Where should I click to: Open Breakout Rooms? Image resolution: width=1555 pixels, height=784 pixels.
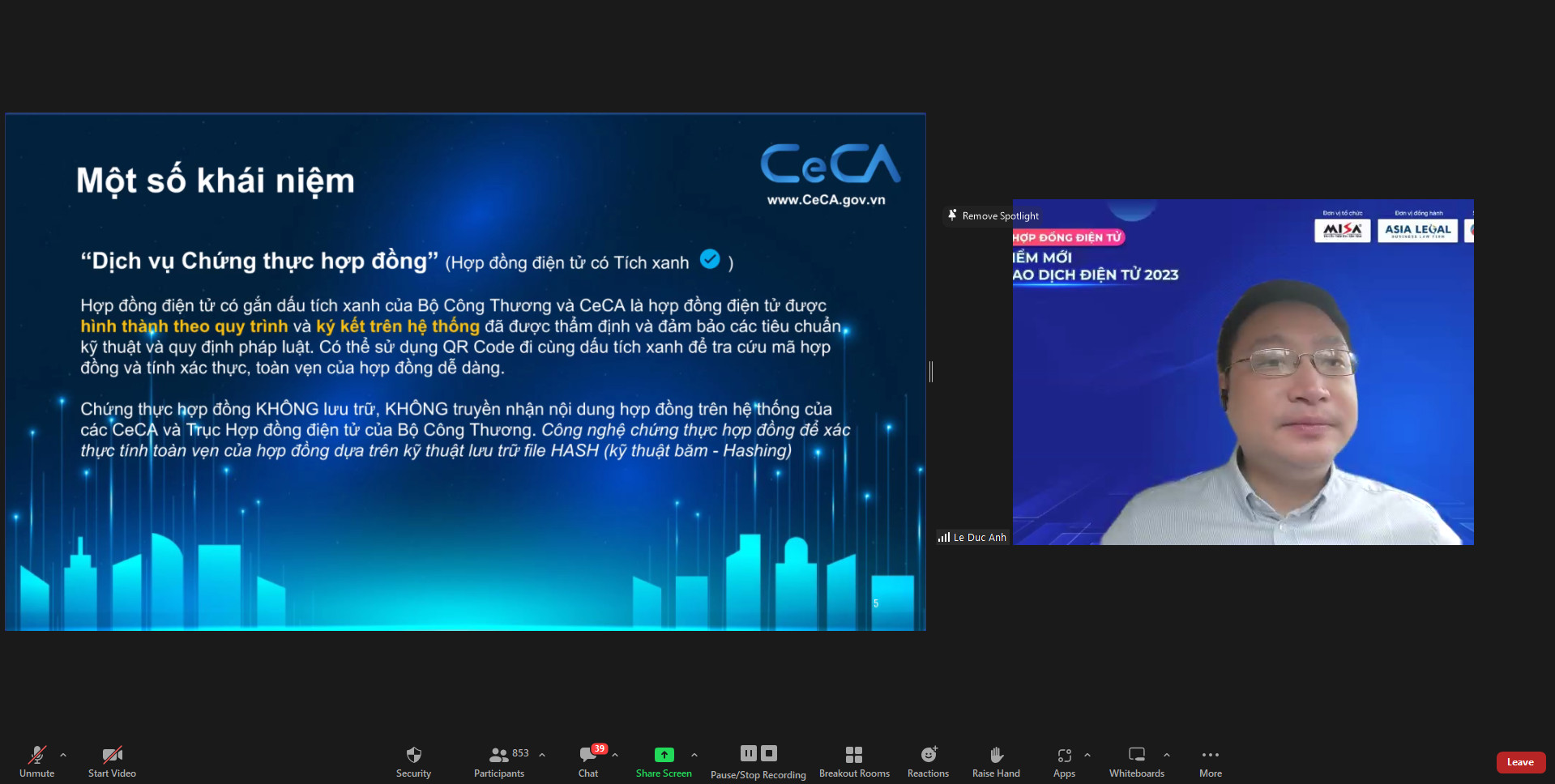[x=854, y=761]
